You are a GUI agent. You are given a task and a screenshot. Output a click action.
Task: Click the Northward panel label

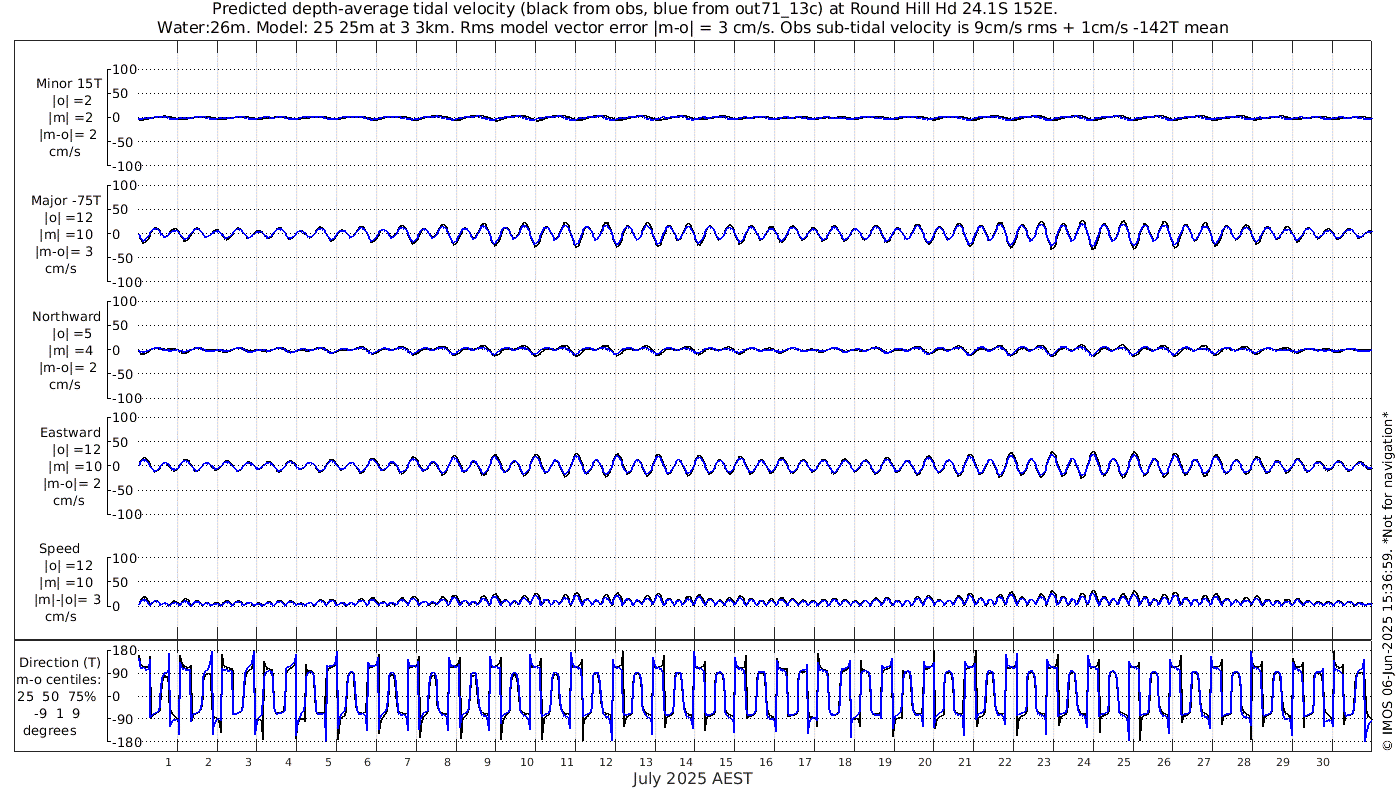66,317
